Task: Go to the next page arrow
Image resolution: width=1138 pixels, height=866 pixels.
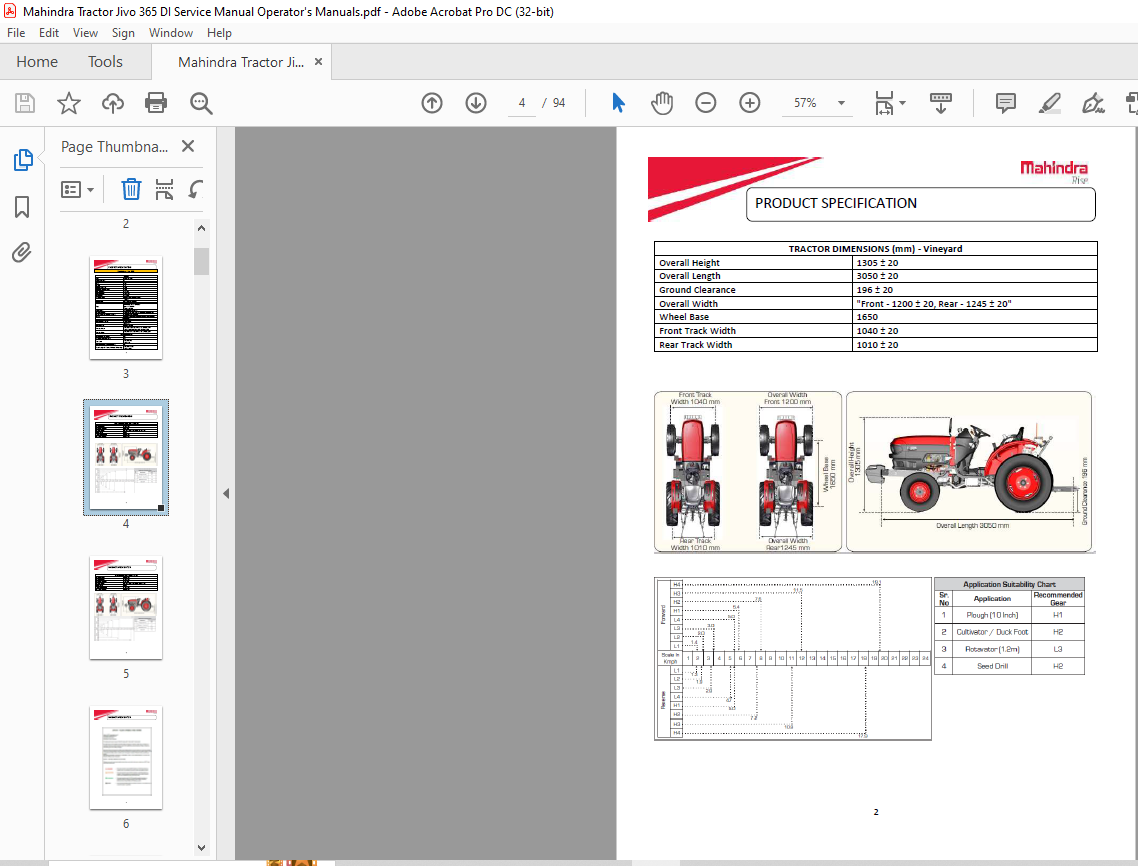Action: tap(476, 103)
